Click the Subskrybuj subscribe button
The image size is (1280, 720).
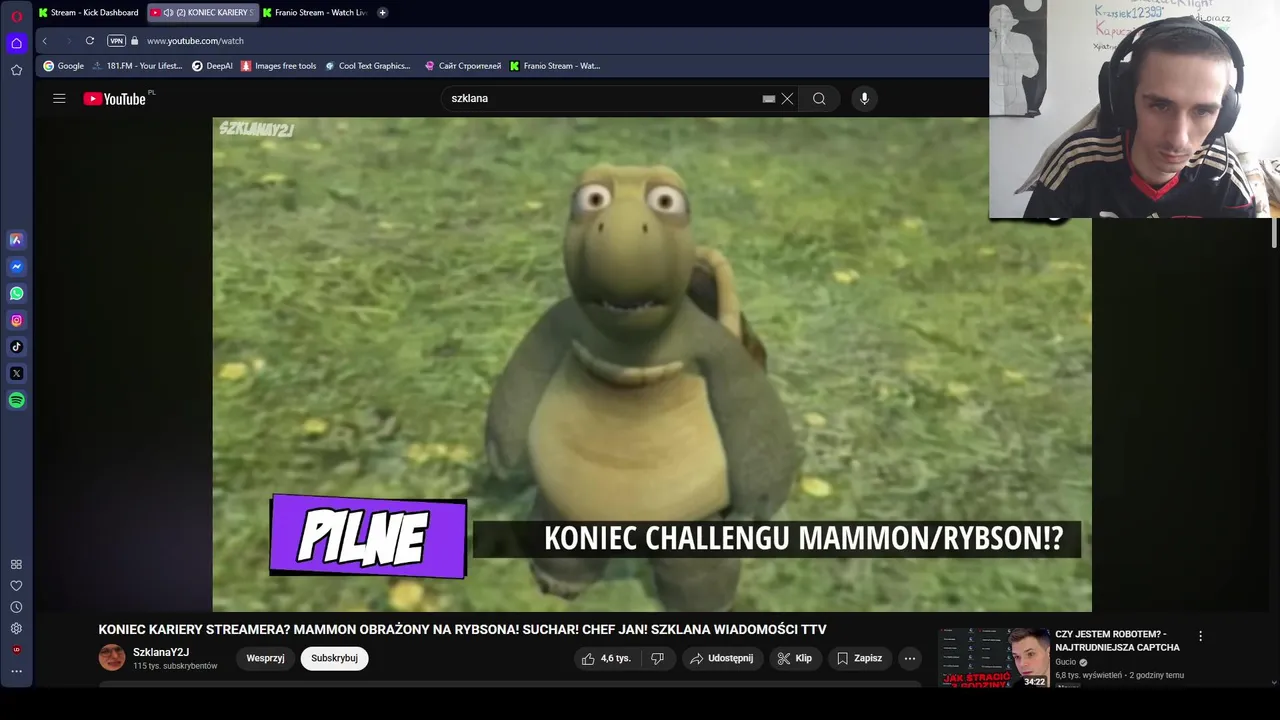(334, 658)
